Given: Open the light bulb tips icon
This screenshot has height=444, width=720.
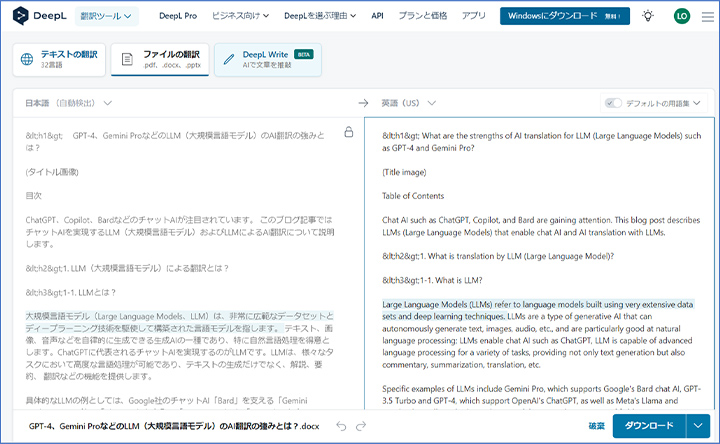Looking at the screenshot, I should (x=648, y=16).
